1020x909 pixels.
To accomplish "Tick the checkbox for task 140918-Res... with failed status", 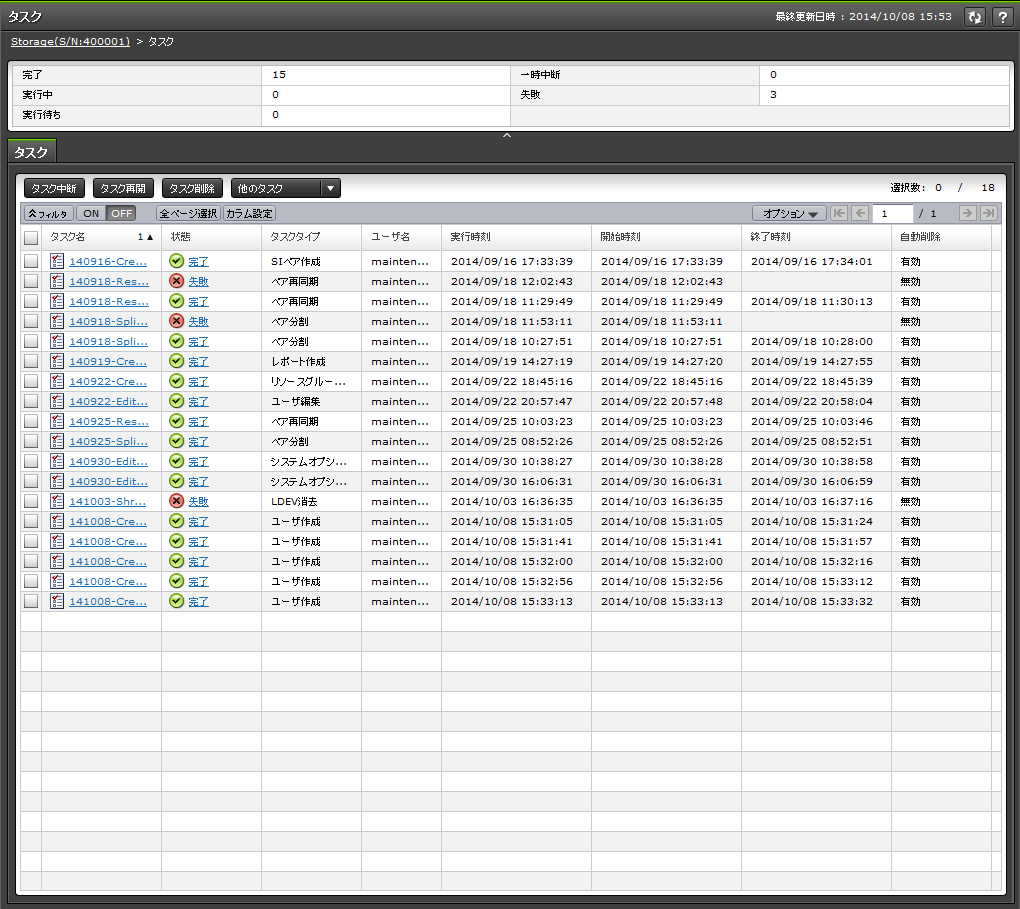I will [x=31, y=281].
